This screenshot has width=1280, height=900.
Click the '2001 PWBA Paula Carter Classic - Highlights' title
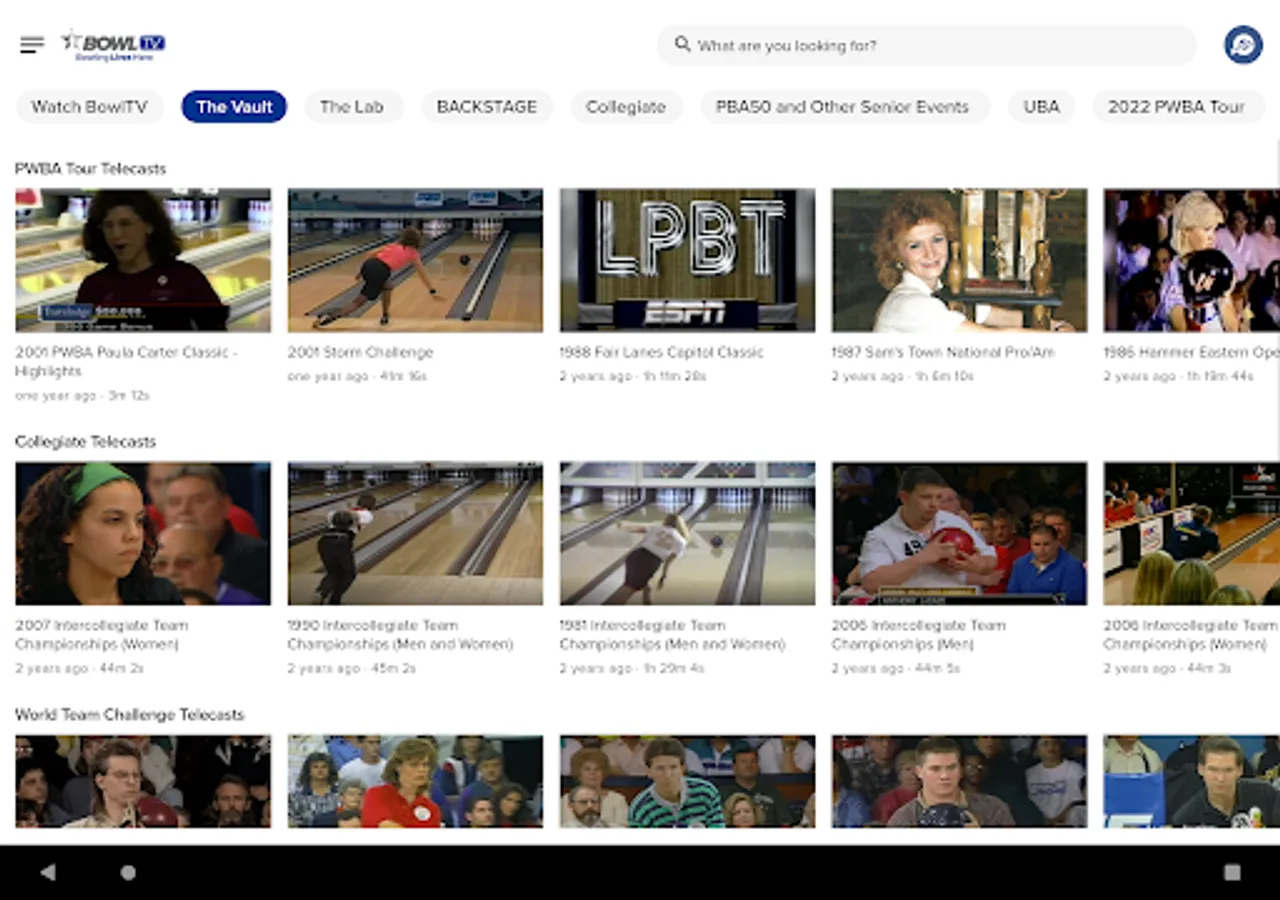point(127,362)
